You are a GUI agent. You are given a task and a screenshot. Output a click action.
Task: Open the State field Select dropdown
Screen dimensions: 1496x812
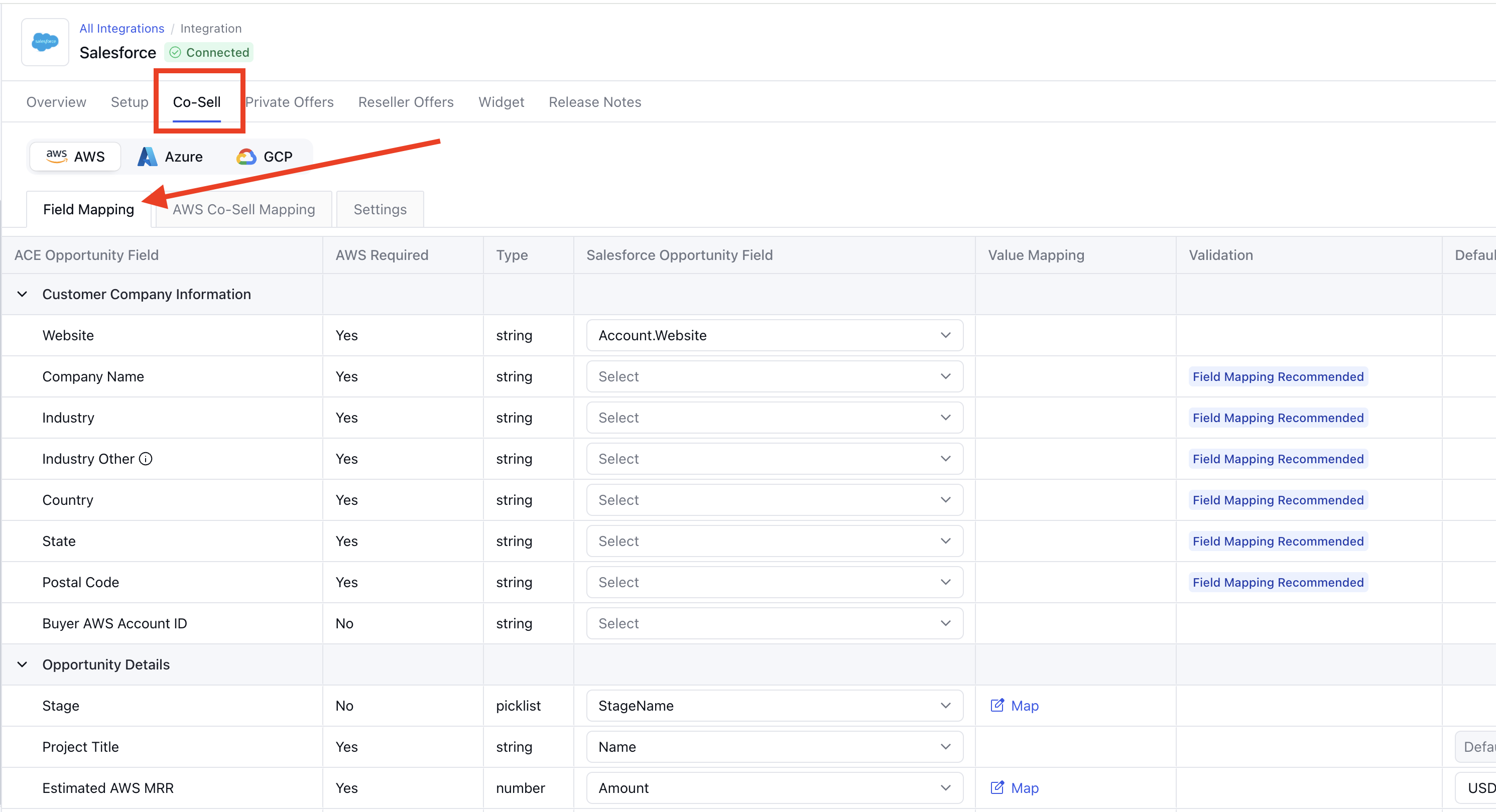coord(774,542)
